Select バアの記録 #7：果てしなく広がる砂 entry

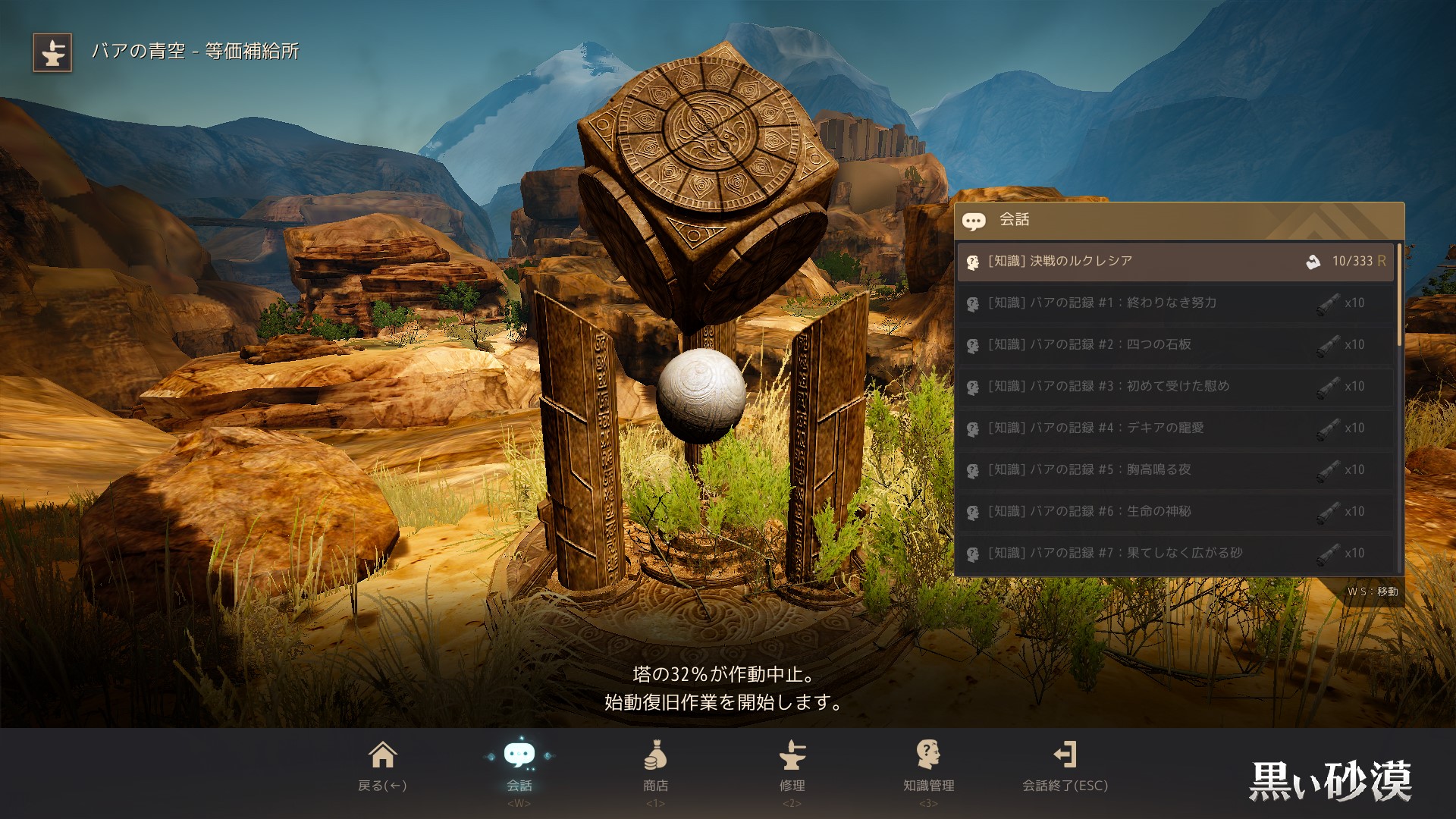(x=1175, y=554)
